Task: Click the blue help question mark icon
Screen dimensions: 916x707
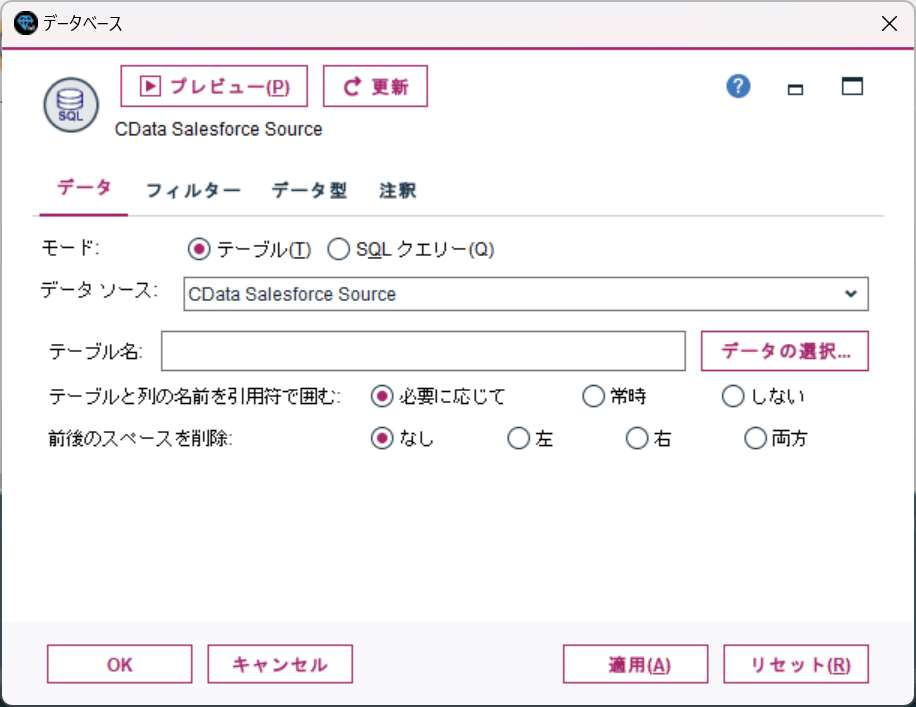Action: (x=738, y=87)
